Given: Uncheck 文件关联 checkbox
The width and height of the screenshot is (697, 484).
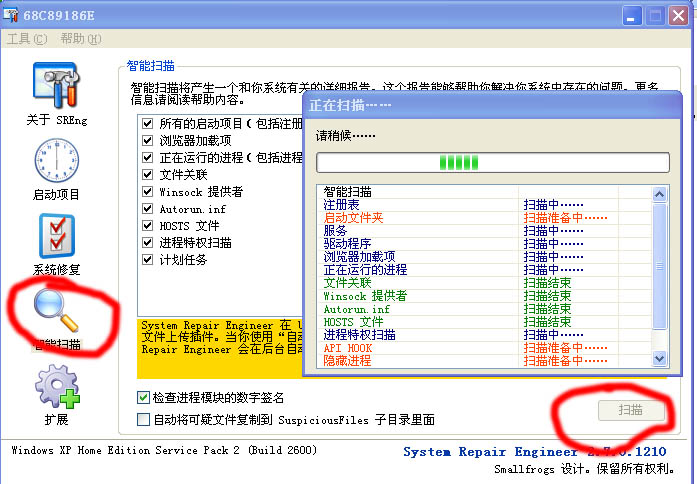Looking at the screenshot, I should pyautogui.click(x=147, y=174).
